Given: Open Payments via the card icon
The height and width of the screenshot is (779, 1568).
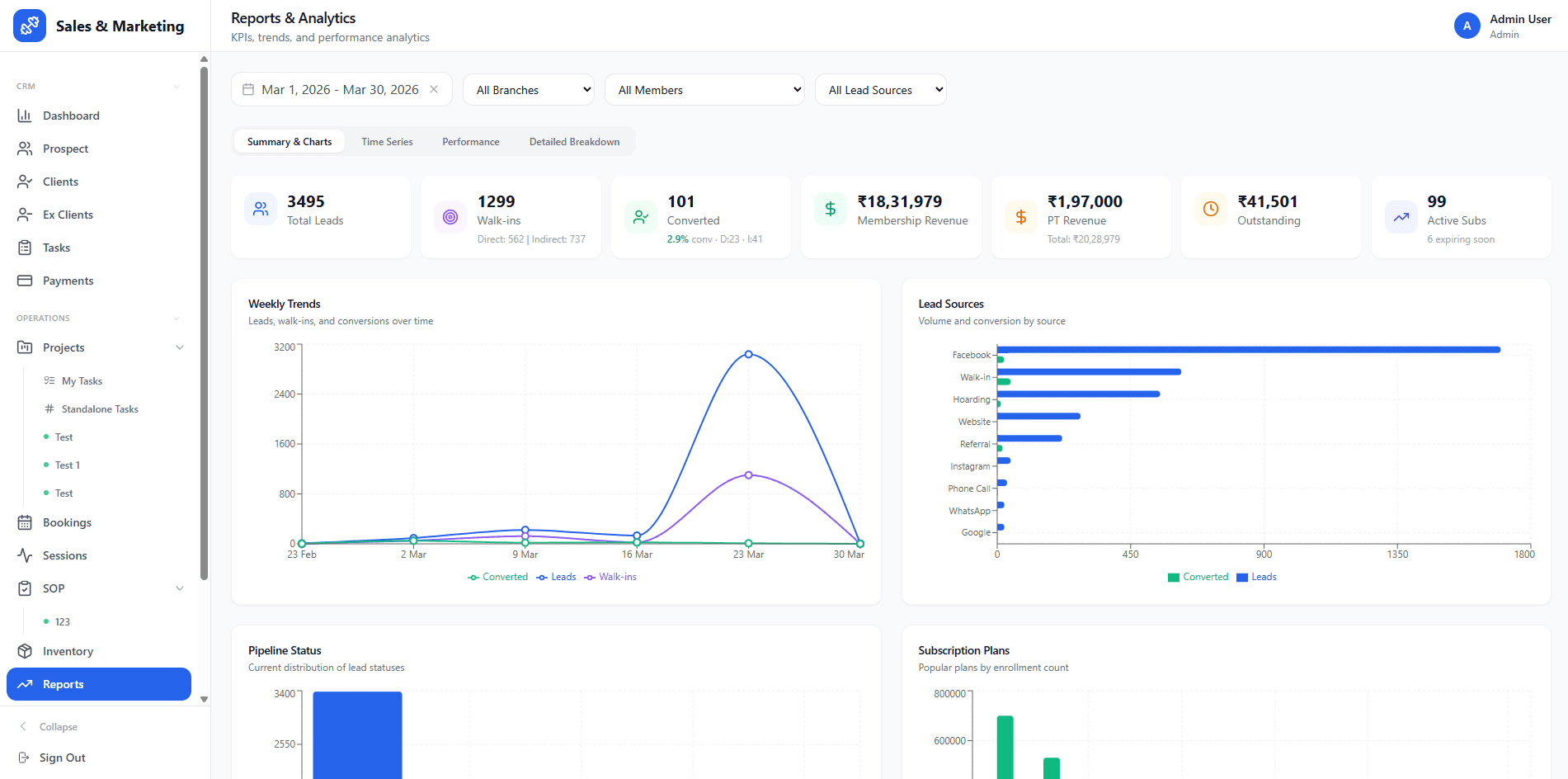Looking at the screenshot, I should (25, 281).
